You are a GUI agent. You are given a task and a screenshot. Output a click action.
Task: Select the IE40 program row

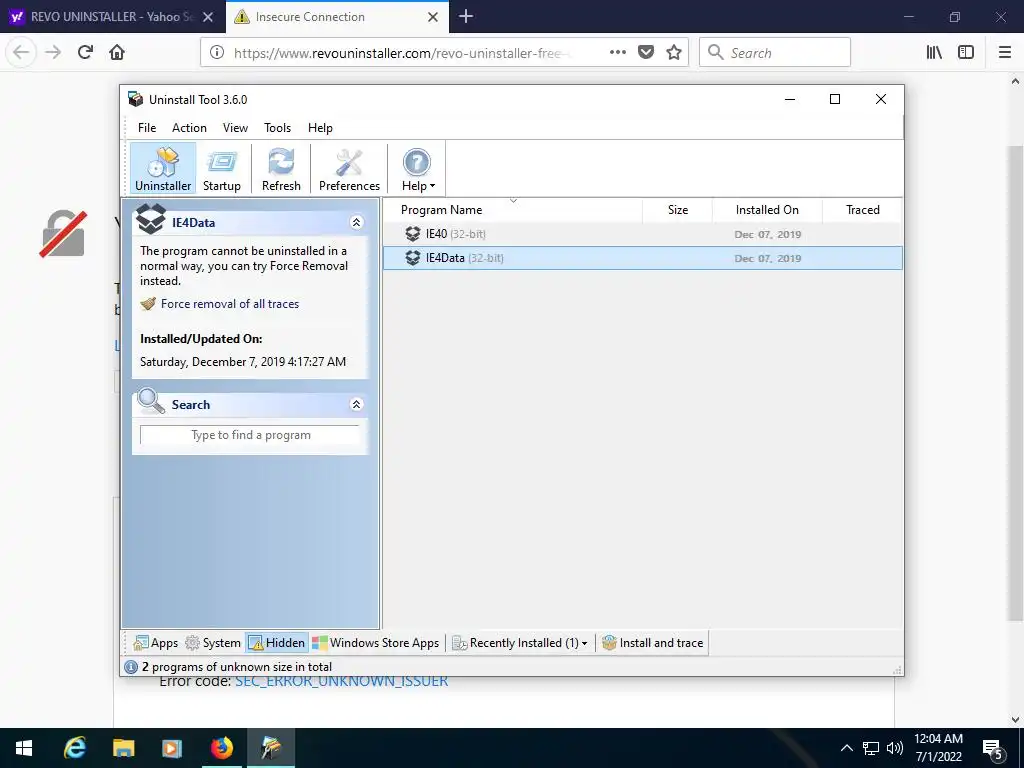643,234
